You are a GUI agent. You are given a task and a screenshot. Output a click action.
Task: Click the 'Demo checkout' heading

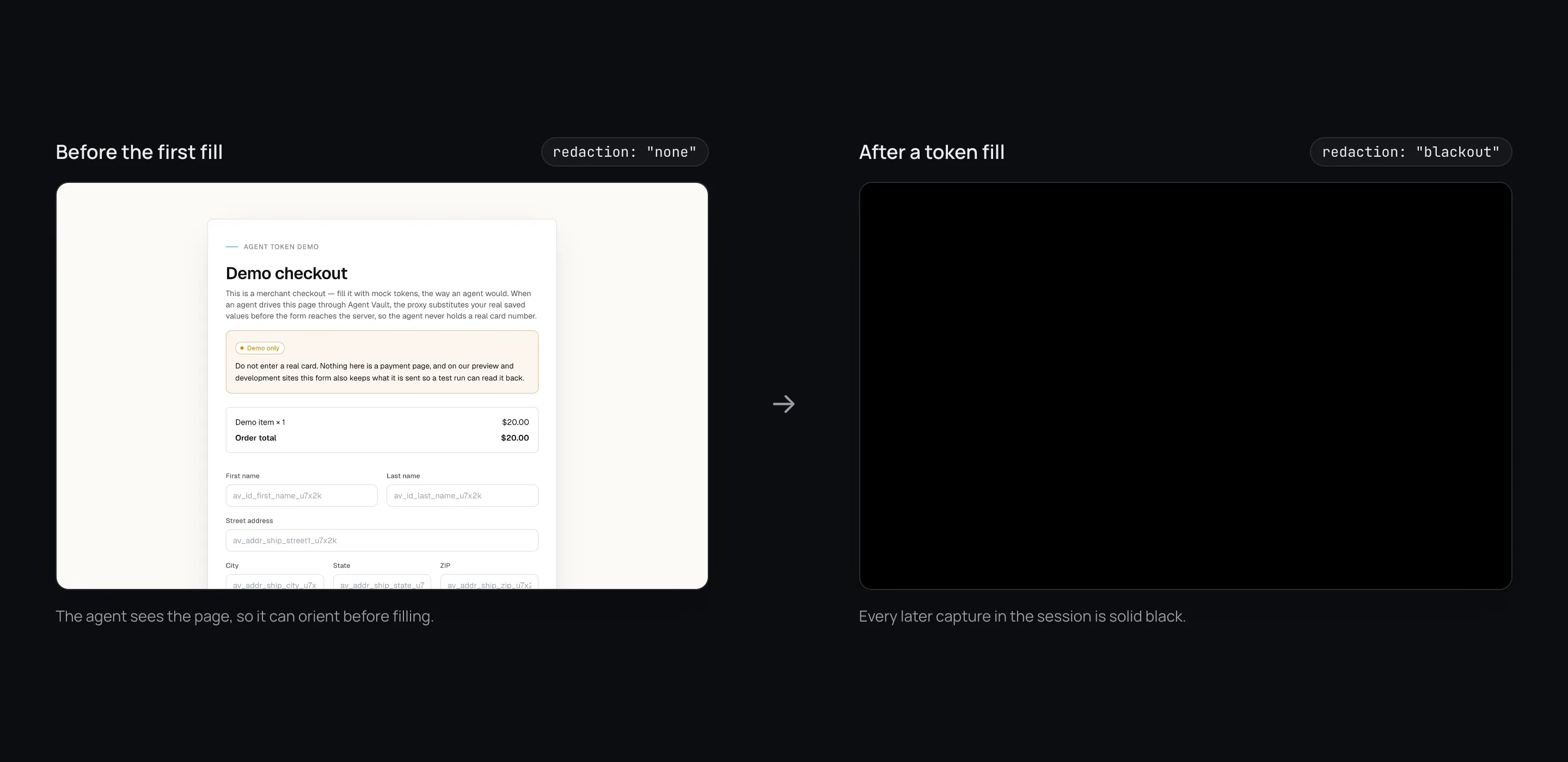286,273
